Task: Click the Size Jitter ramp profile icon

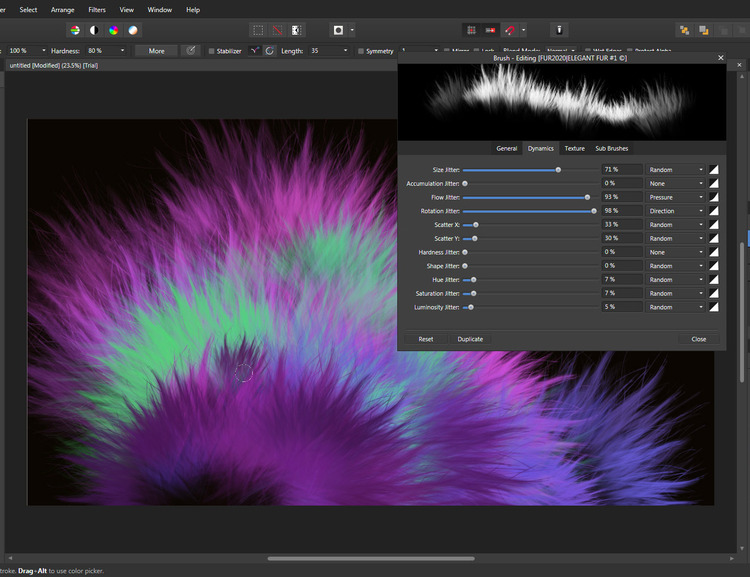Action: click(x=714, y=170)
